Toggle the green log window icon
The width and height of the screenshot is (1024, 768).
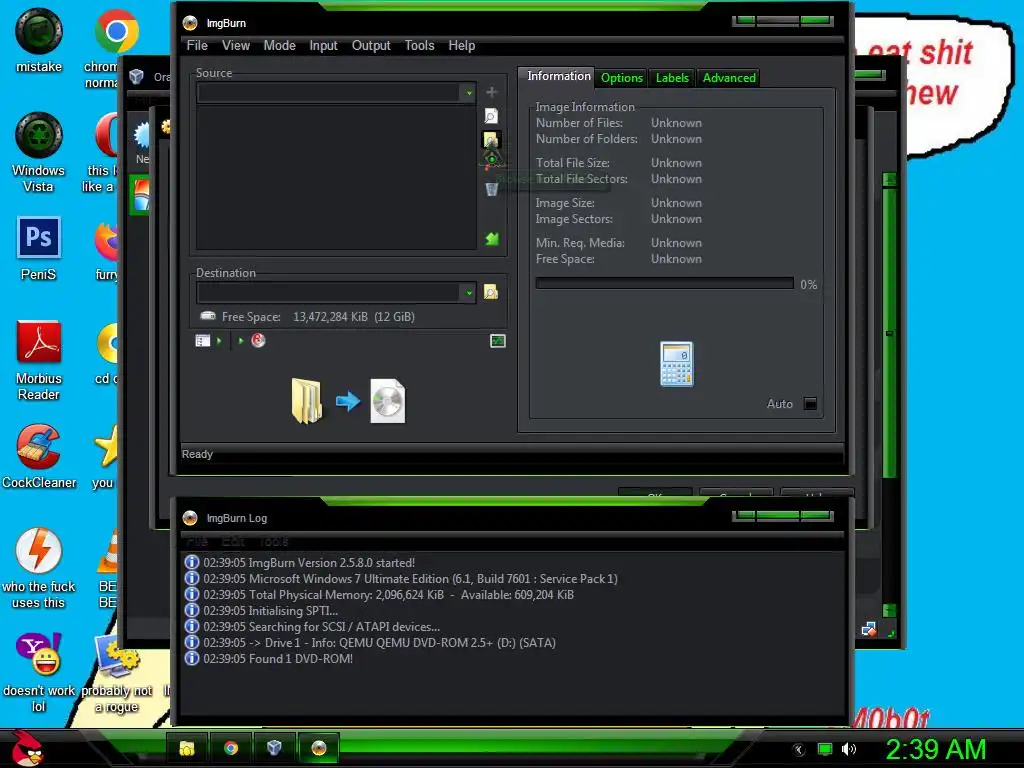498,340
